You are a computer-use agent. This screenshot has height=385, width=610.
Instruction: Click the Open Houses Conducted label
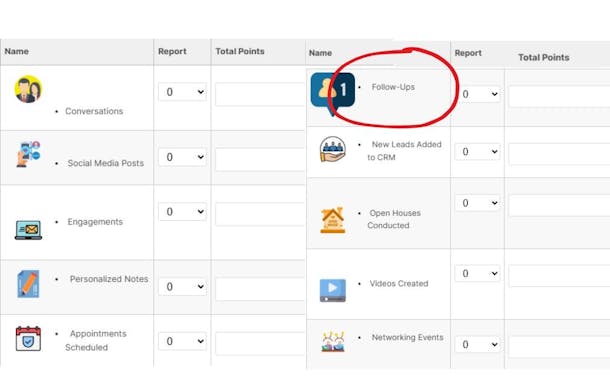click(x=394, y=219)
